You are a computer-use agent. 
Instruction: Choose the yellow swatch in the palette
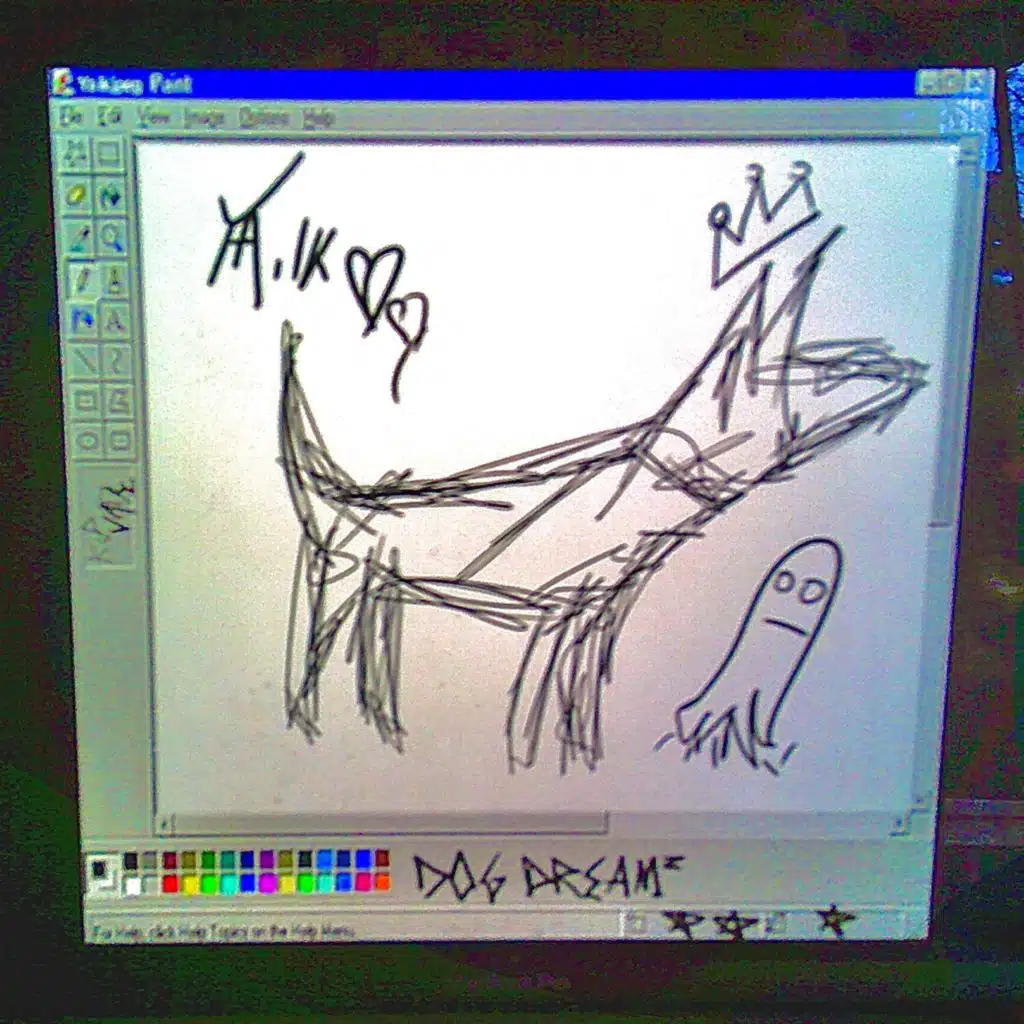click(x=189, y=883)
